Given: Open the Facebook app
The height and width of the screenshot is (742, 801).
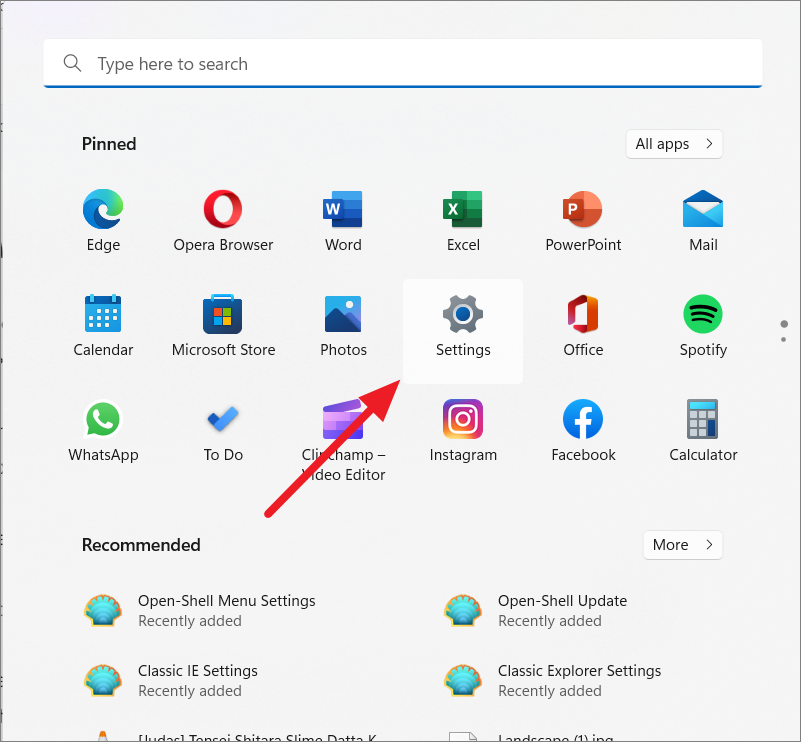Looking at the screenshot, I should 583,432.
